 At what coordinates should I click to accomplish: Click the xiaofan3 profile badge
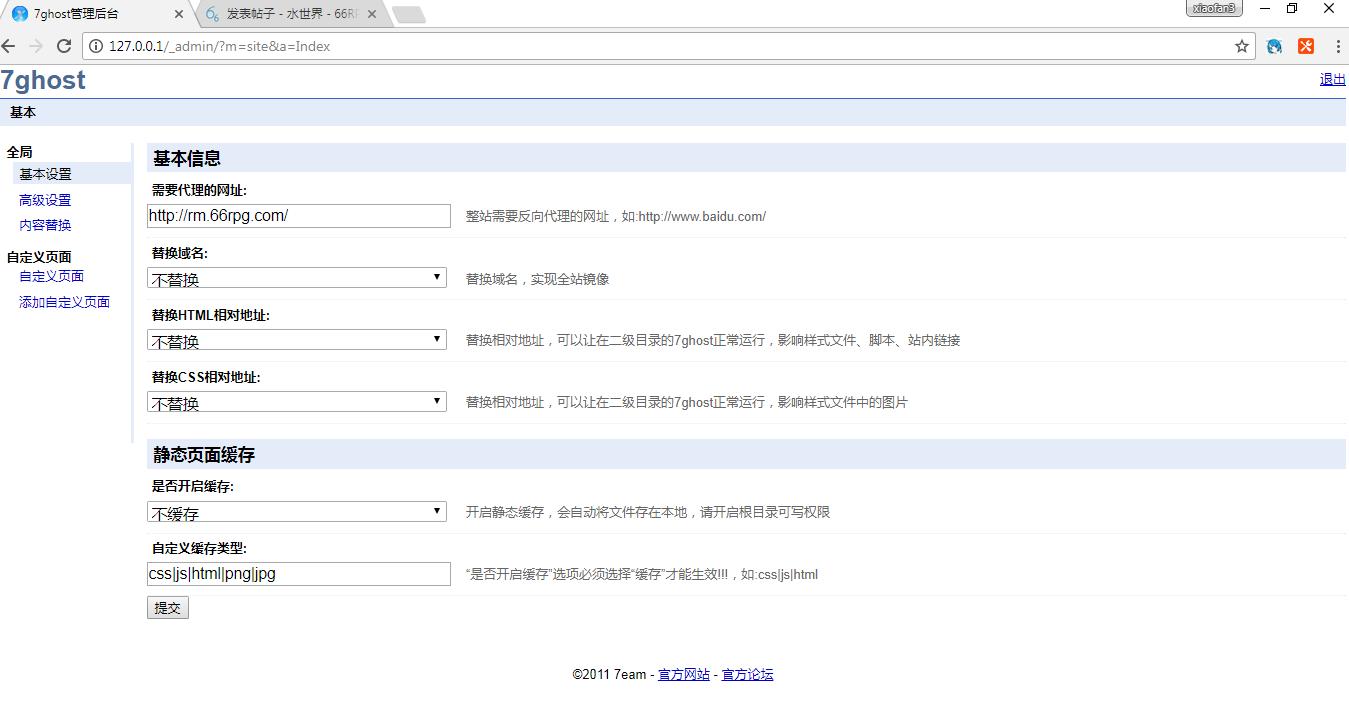point(1215,8)
